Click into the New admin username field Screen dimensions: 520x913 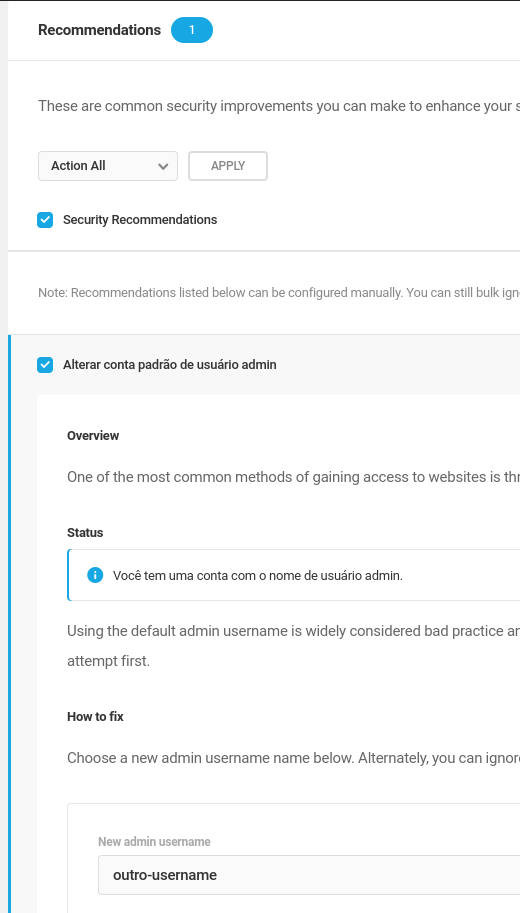click(x=309, y=875)
